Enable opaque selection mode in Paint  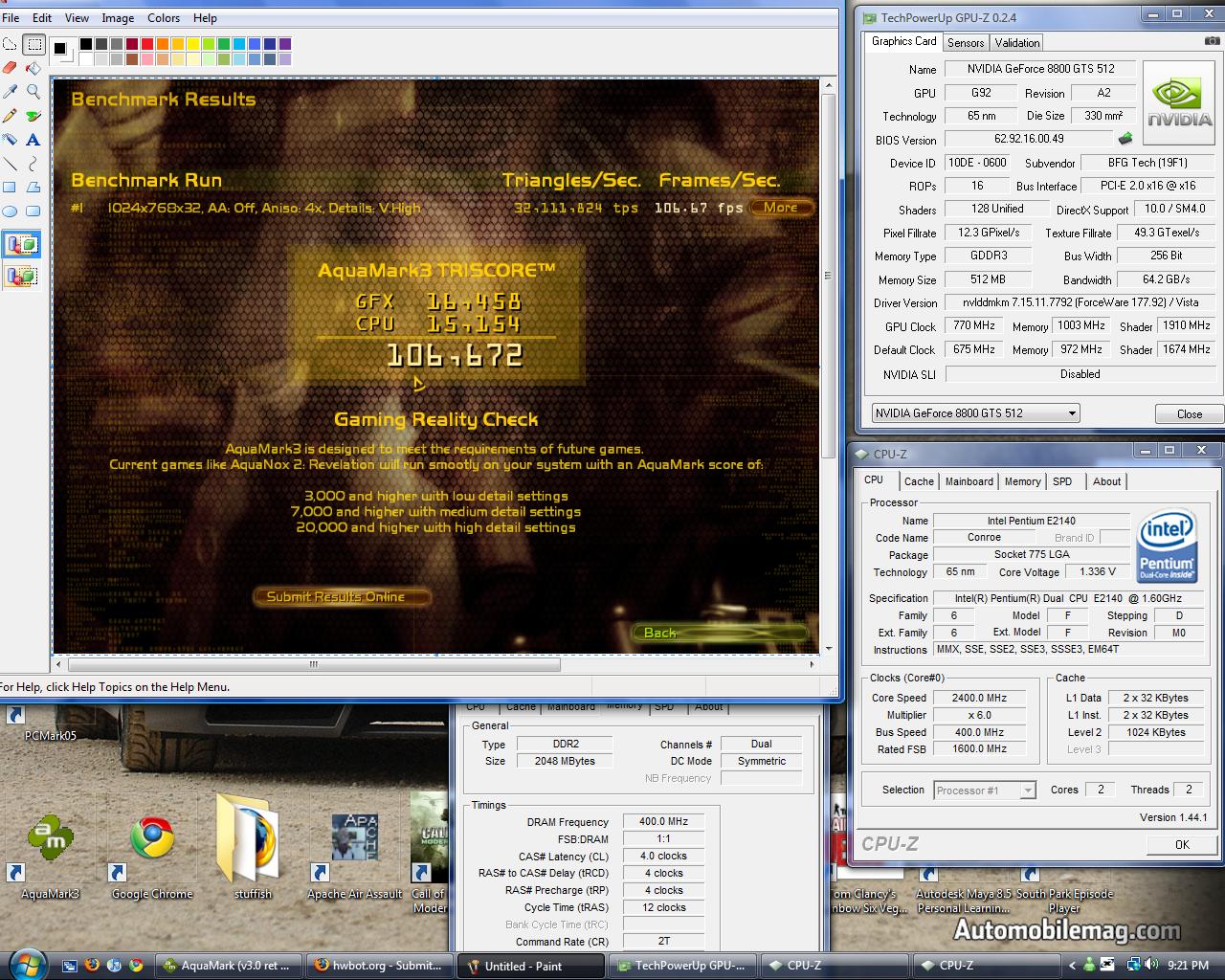coord(21,245)
